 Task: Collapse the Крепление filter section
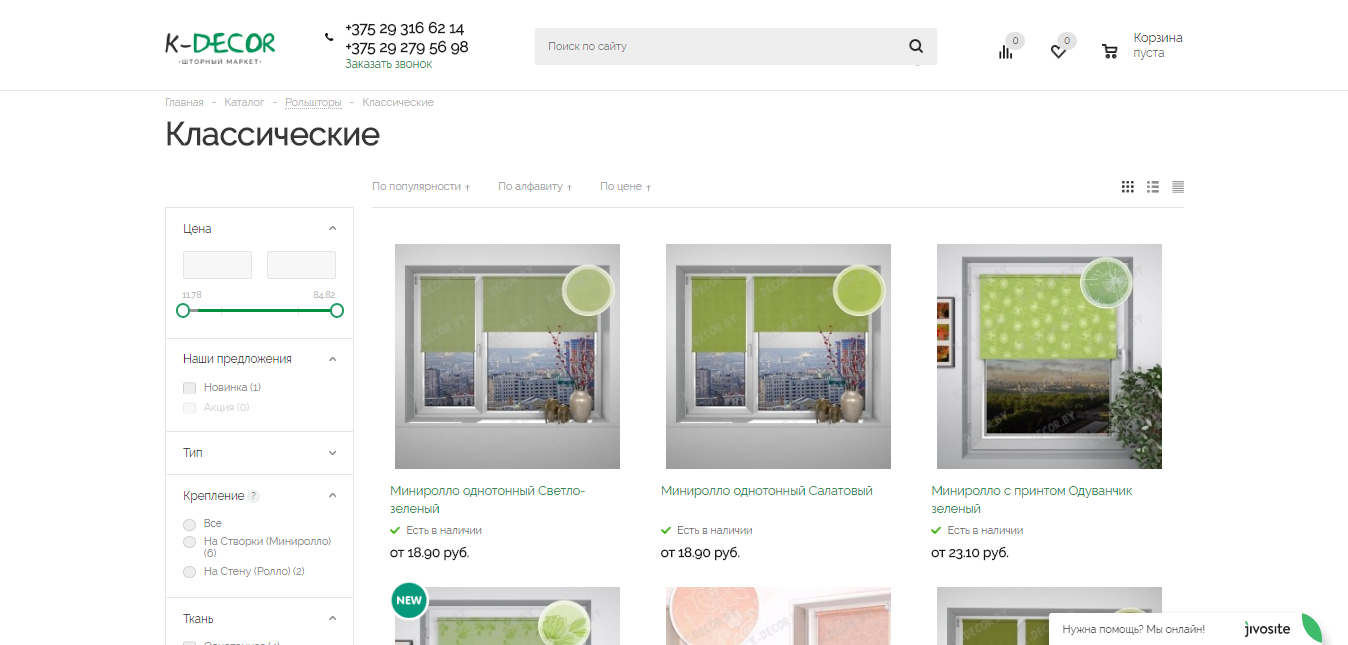pyautogui.click(x=333, y=495)
